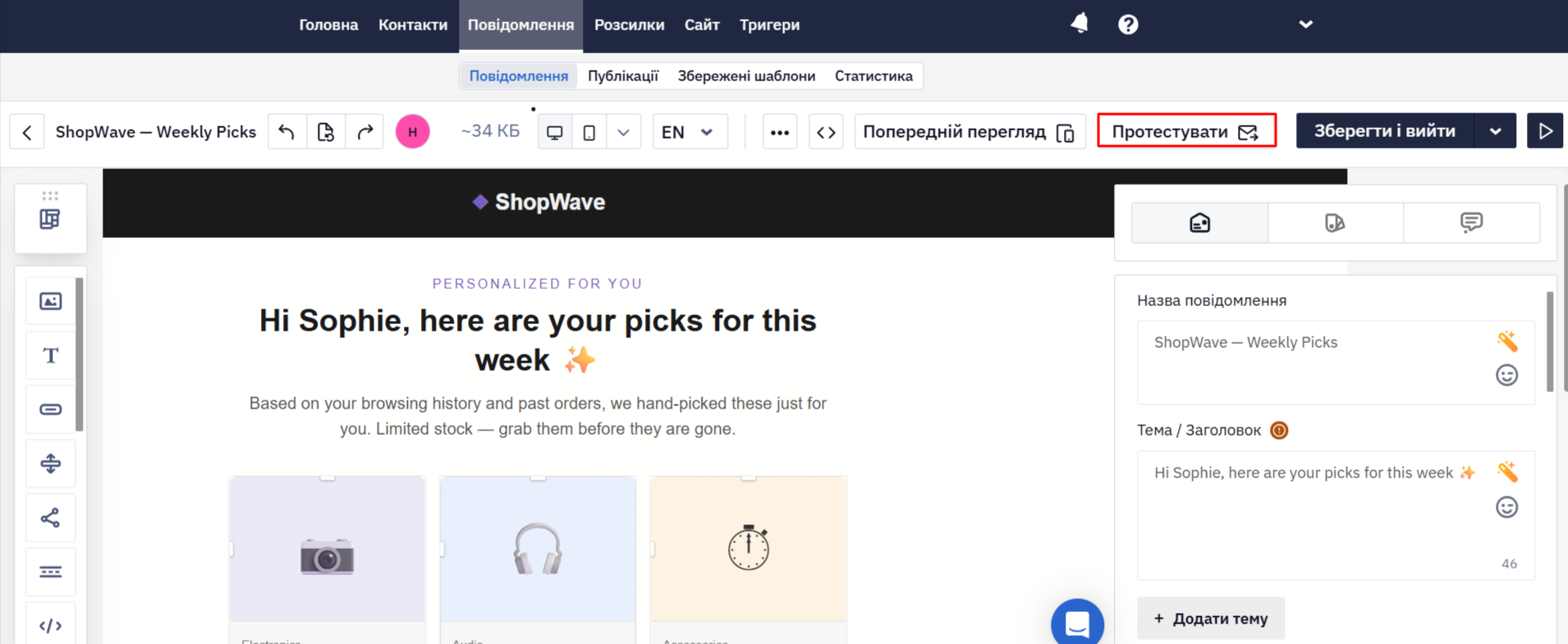1568x644 pixels.
Task: Open the Тригери menu
Action: [769, 25]
